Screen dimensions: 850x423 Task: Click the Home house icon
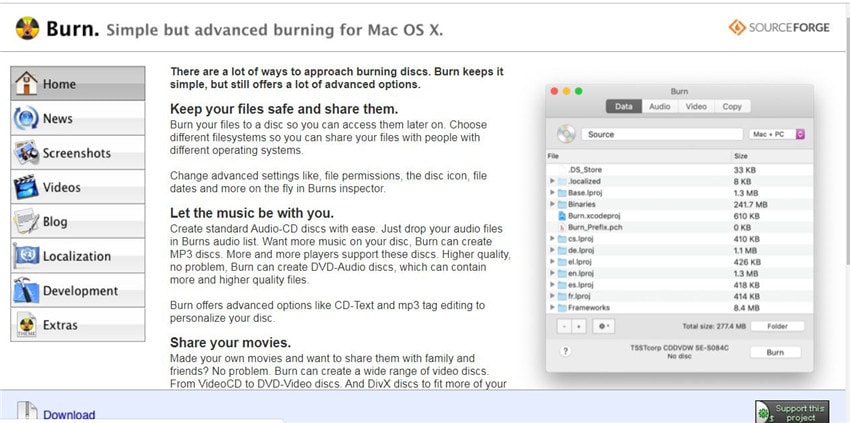[27, 84]
